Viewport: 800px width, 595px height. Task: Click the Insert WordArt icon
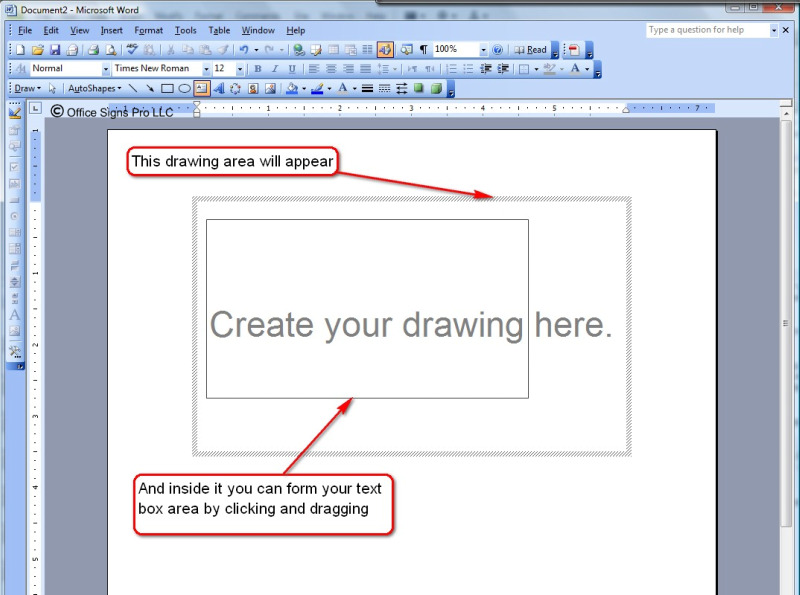218,88
